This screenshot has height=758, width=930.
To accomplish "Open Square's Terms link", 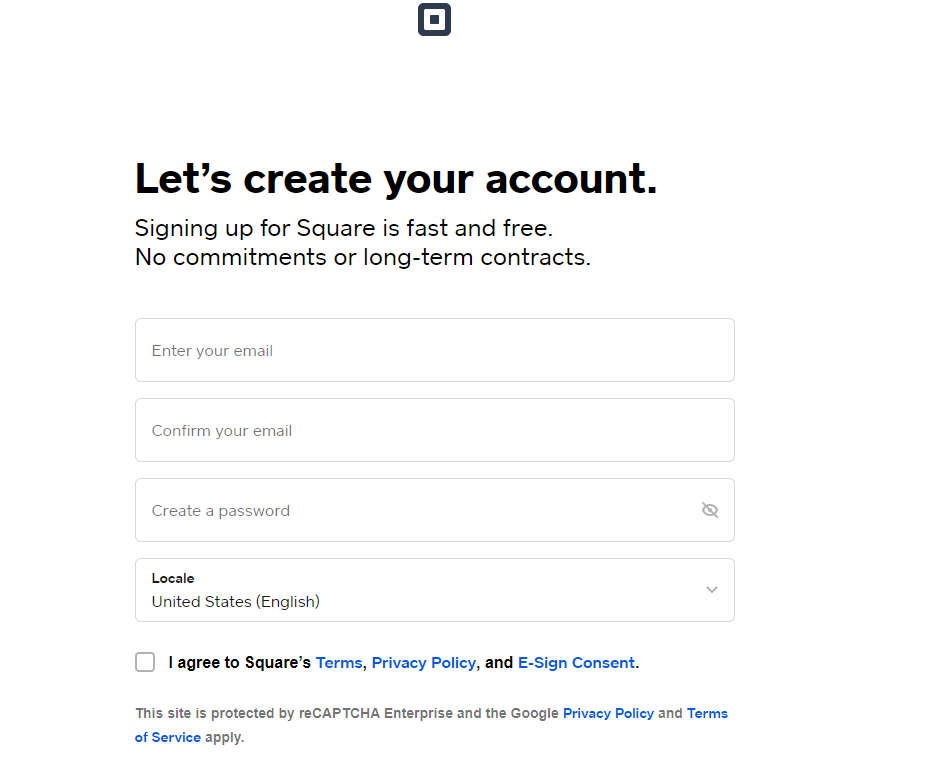I will tap(339, 663).
